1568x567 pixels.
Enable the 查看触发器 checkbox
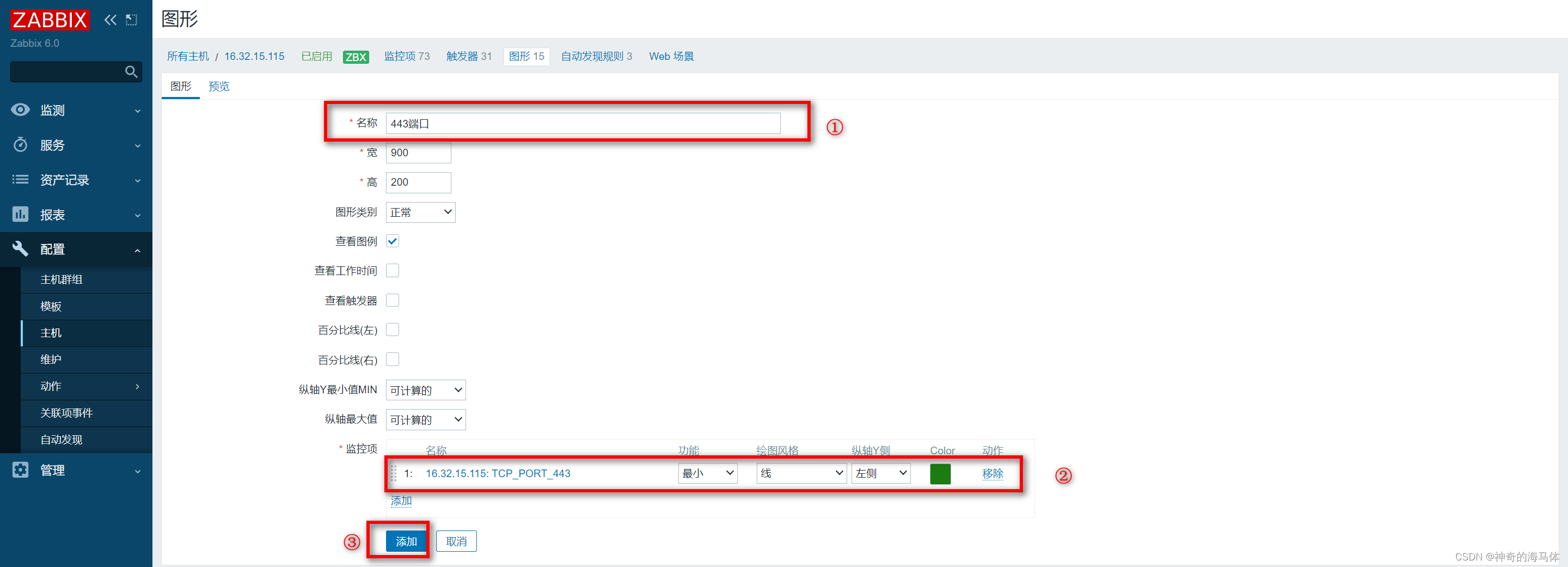tap(393, 300)
